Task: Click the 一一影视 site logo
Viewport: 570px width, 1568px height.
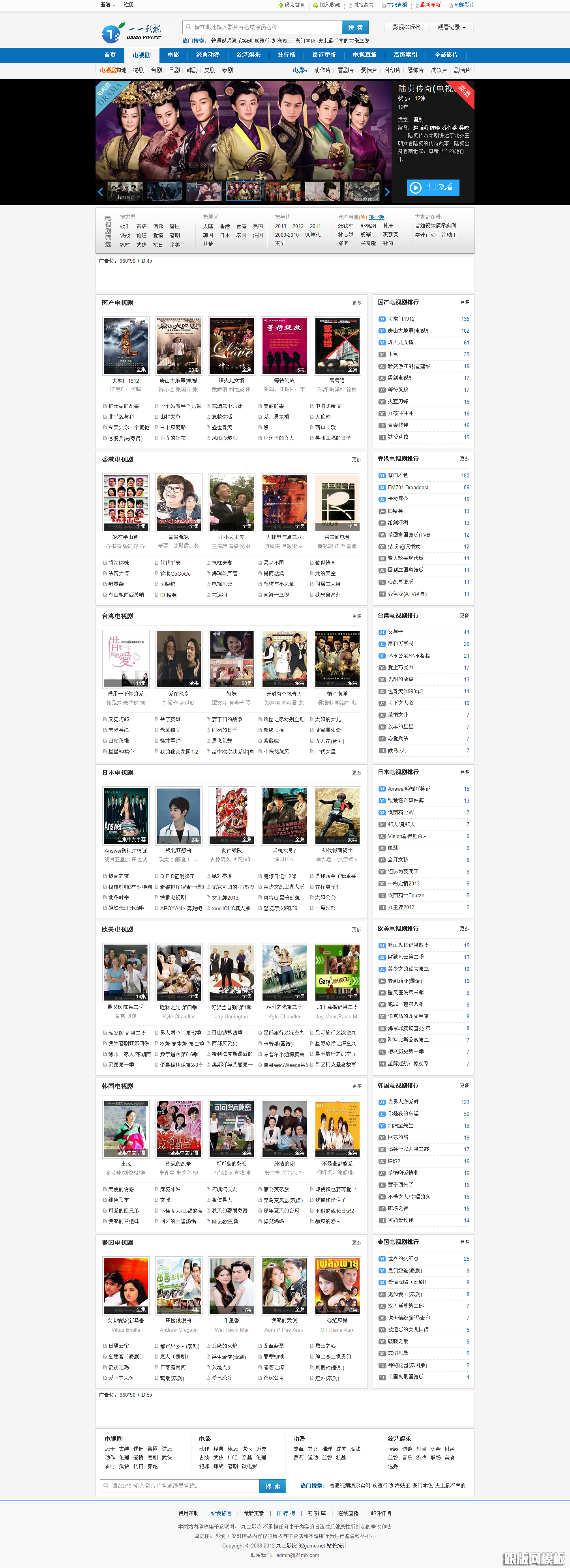Action: (x=131, y=32)
